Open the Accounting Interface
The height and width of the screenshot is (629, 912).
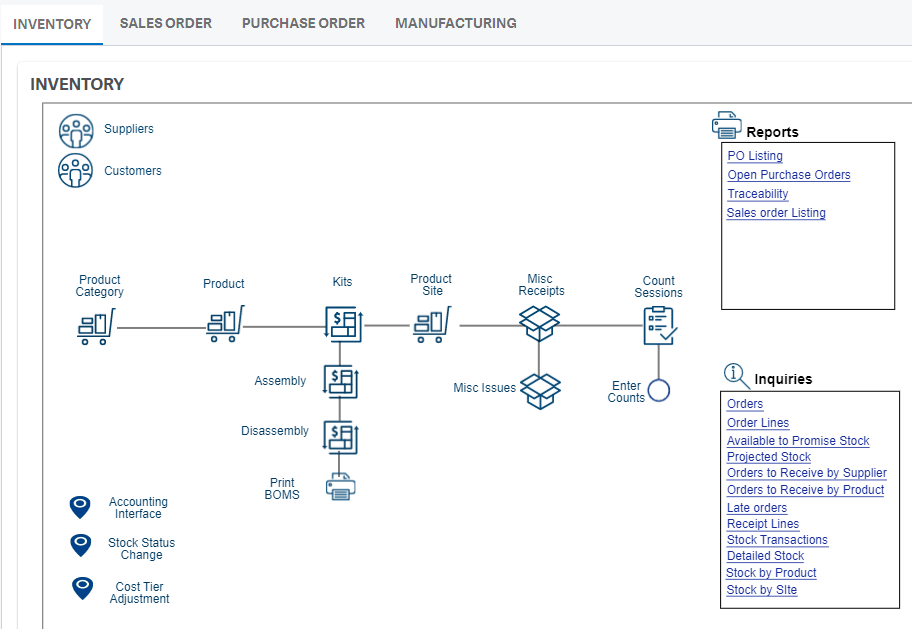[80, 506]
